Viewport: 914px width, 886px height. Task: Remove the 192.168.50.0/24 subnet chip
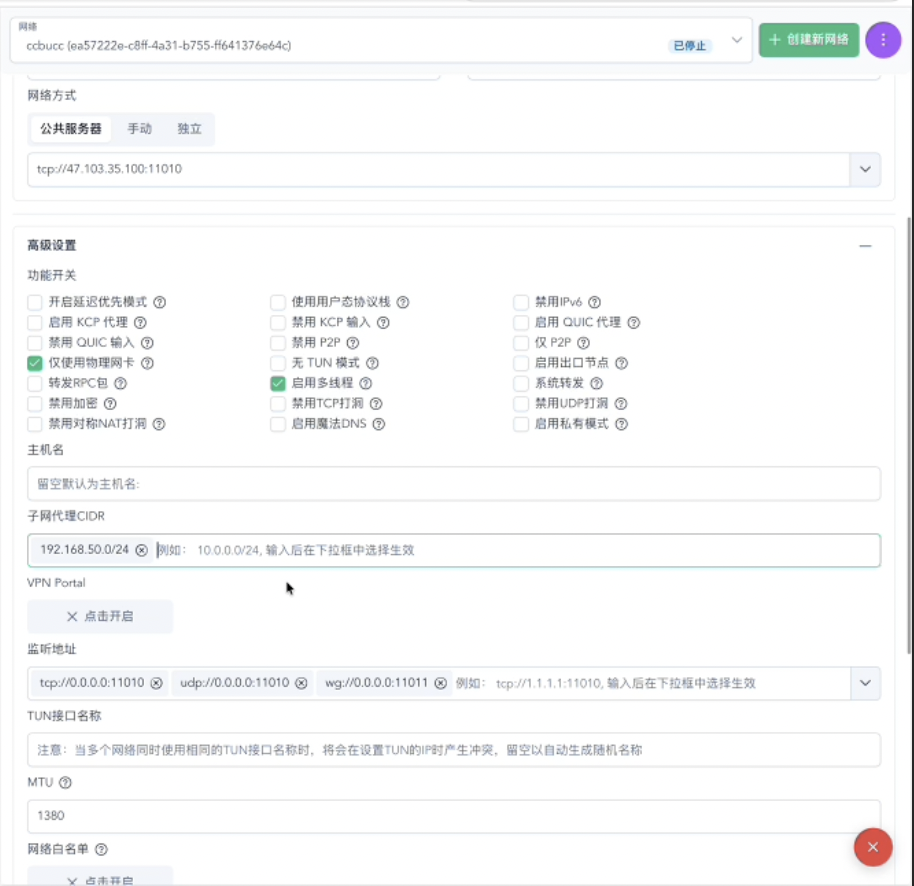141,550
